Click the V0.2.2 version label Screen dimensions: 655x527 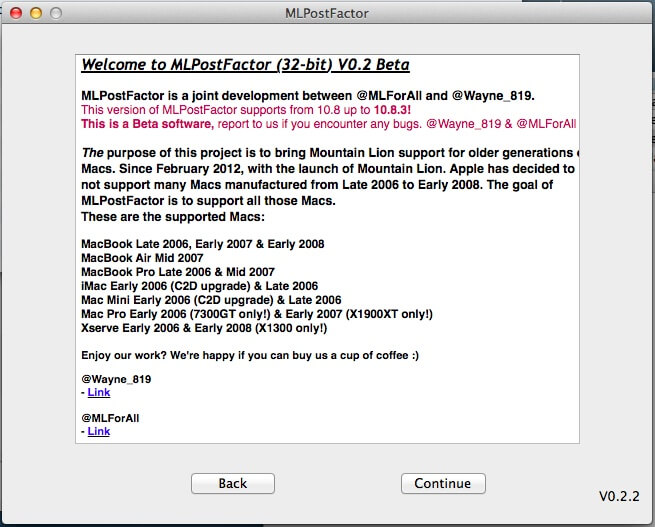tap(619, 496)
